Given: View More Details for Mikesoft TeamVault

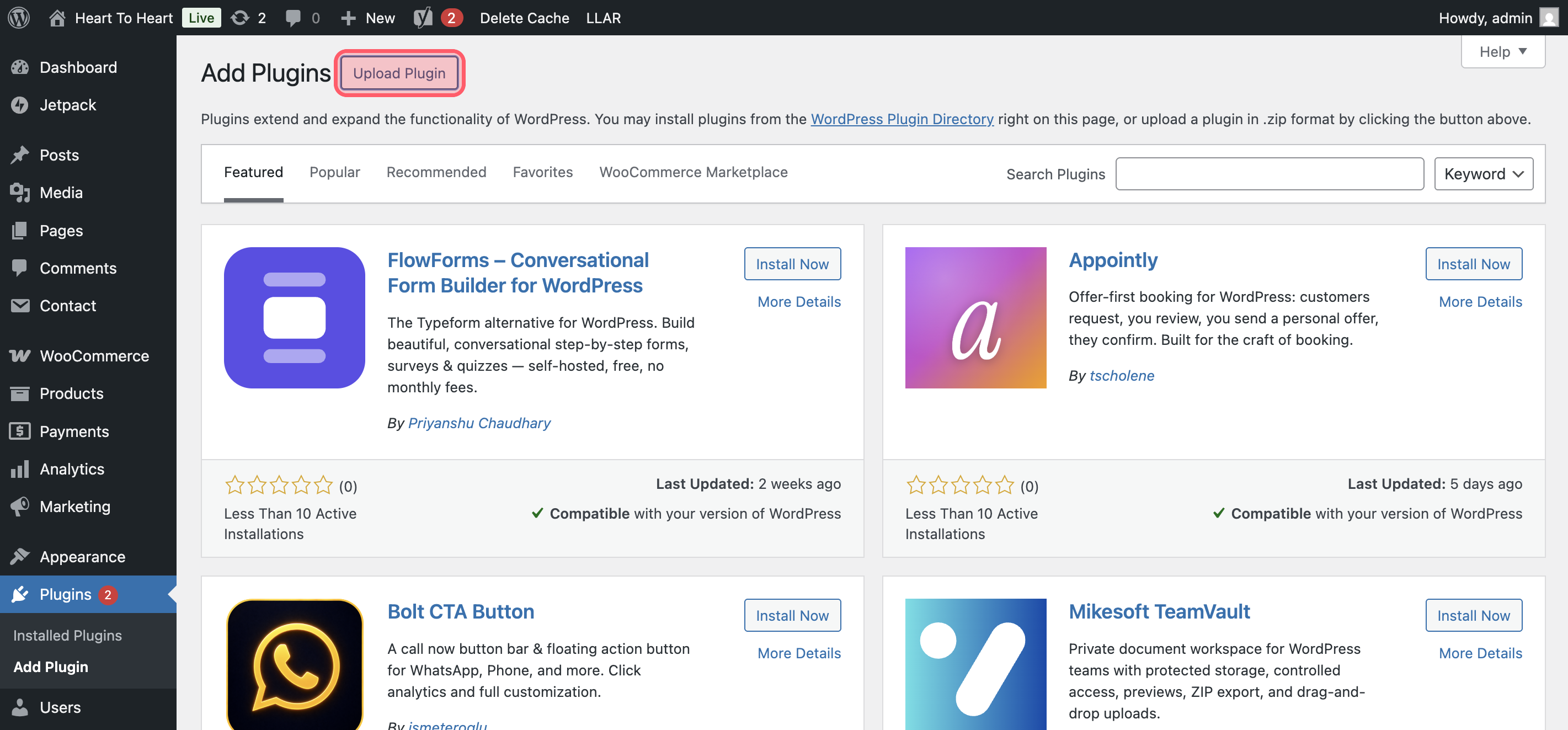Looking at the screenshot, I should 1480,653.
